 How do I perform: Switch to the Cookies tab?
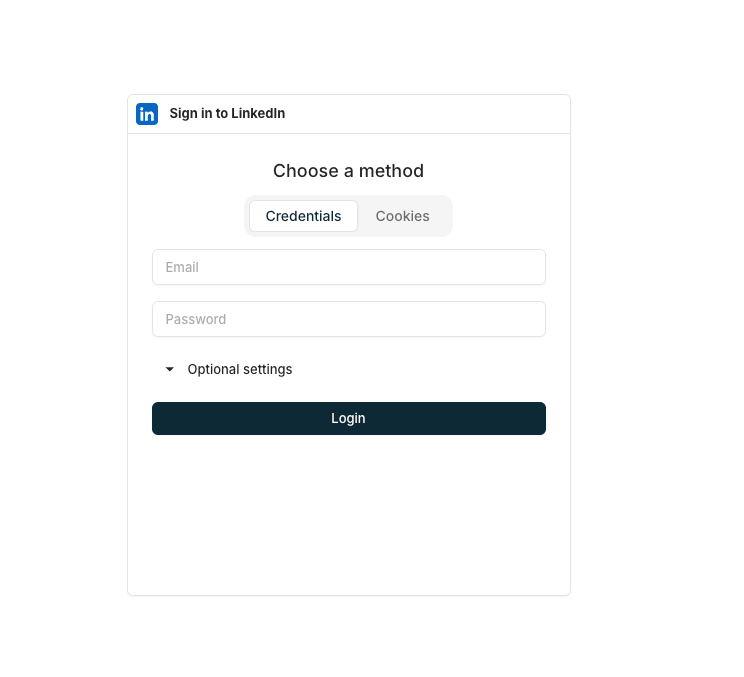pos(402,216)
